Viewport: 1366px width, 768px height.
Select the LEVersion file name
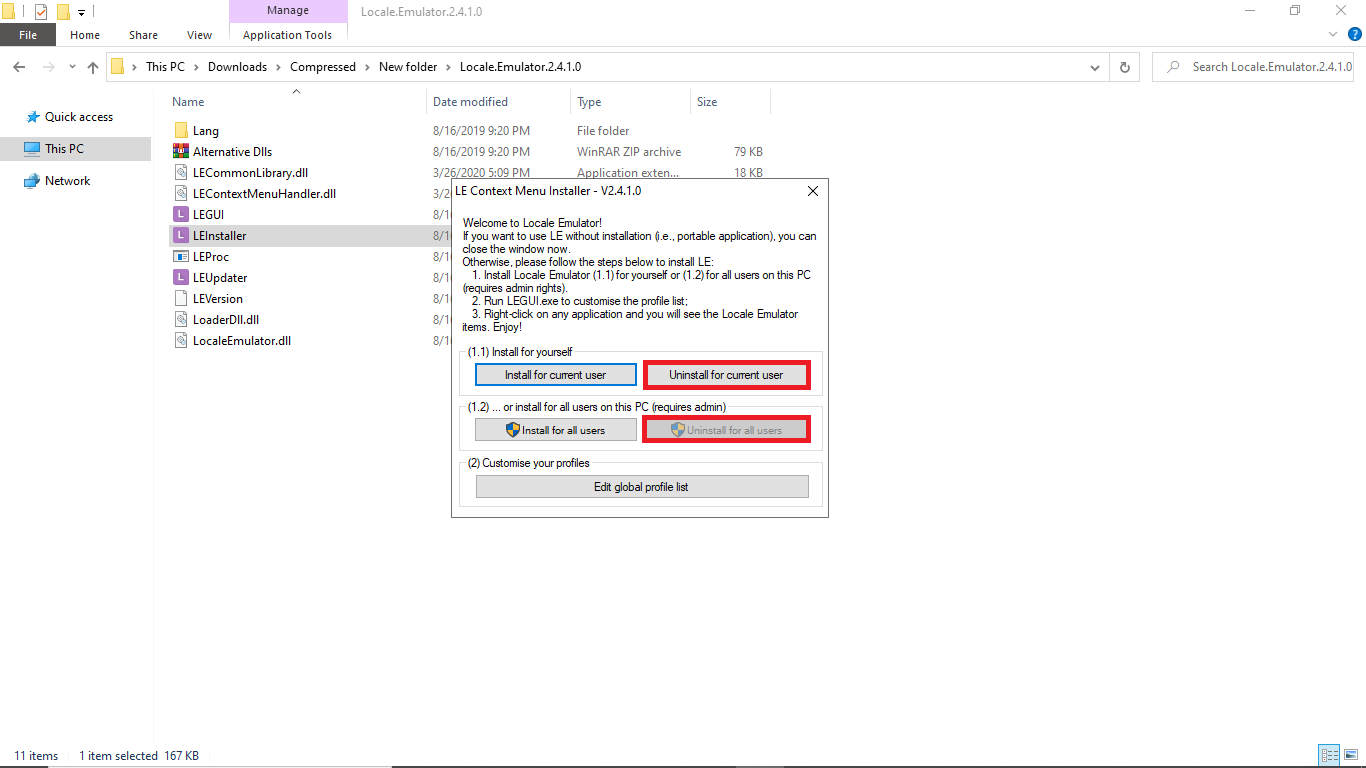click(x=218, y=299)
